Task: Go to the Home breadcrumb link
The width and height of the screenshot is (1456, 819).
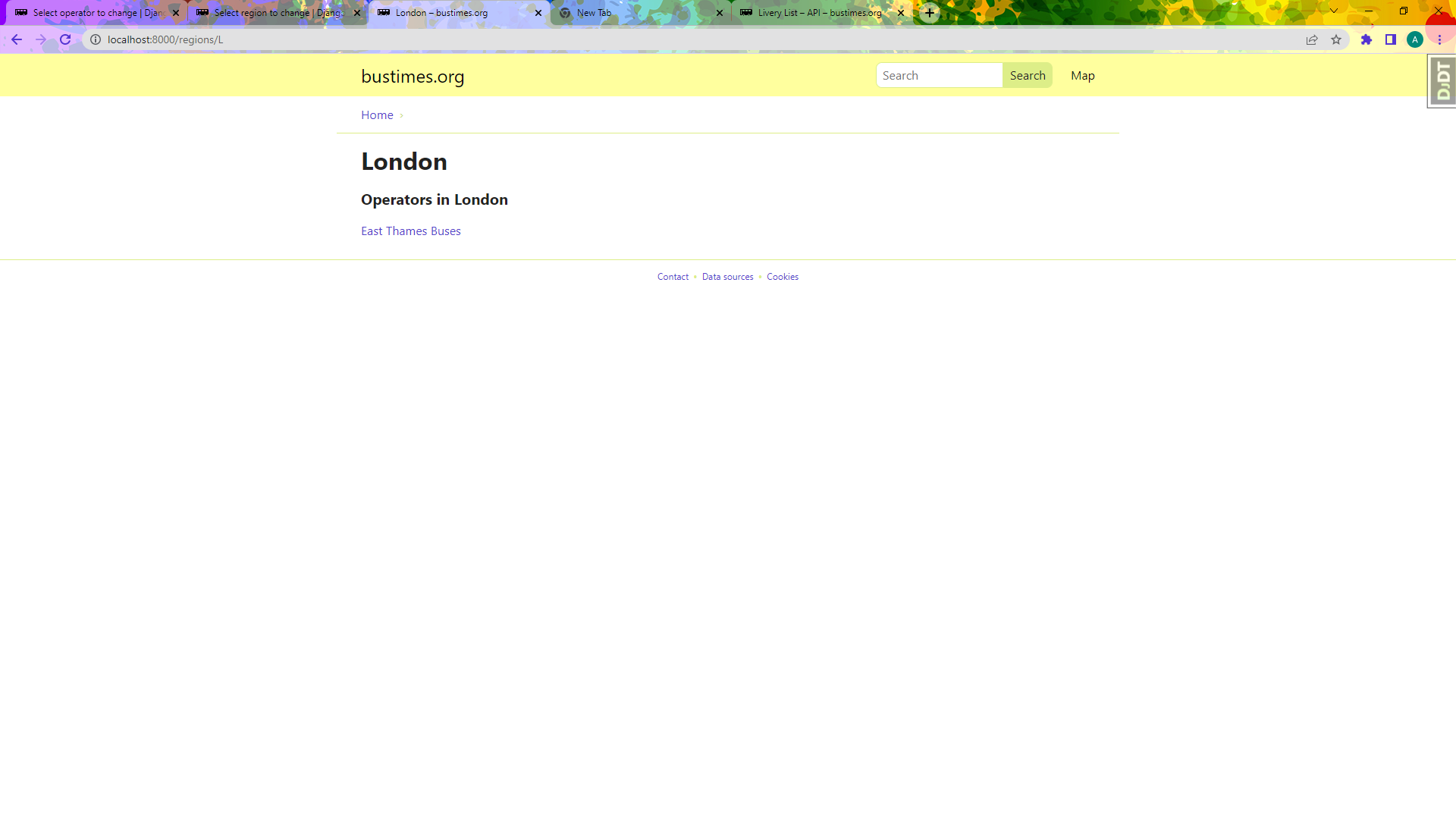Action: click(377, 115)
